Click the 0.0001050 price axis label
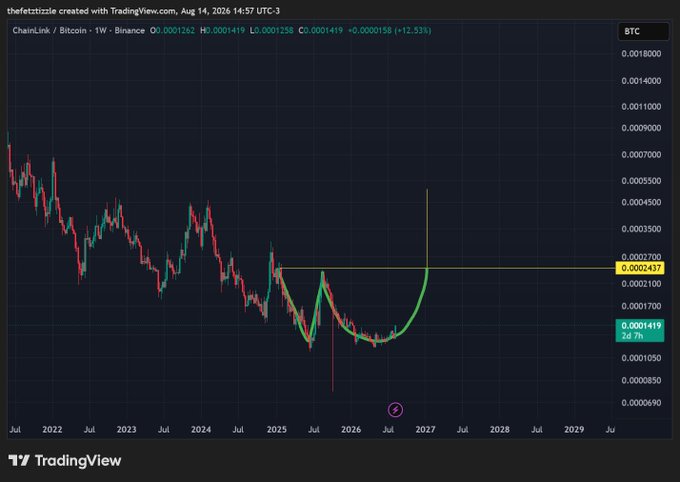The width and height of the screenshot is (680, 482). coord(641,358)
